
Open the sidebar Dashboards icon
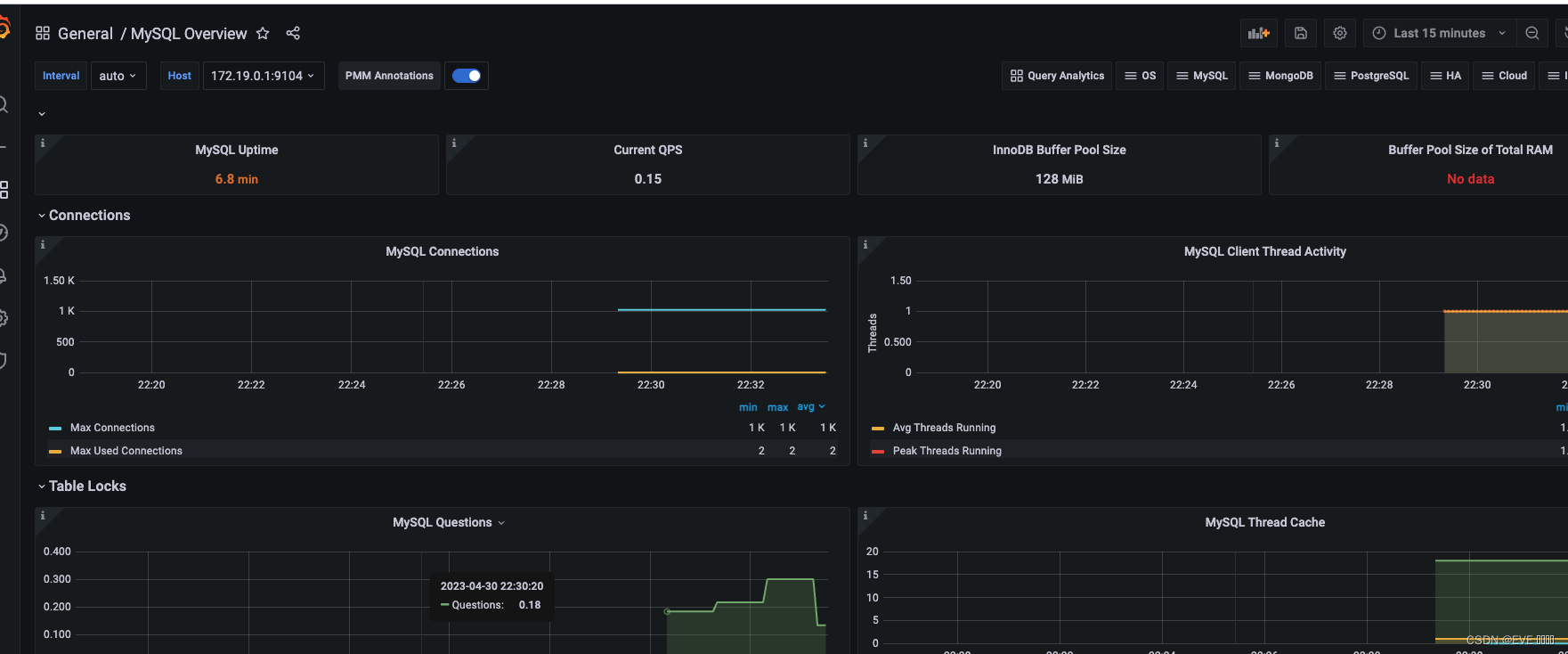pos(4,190)
